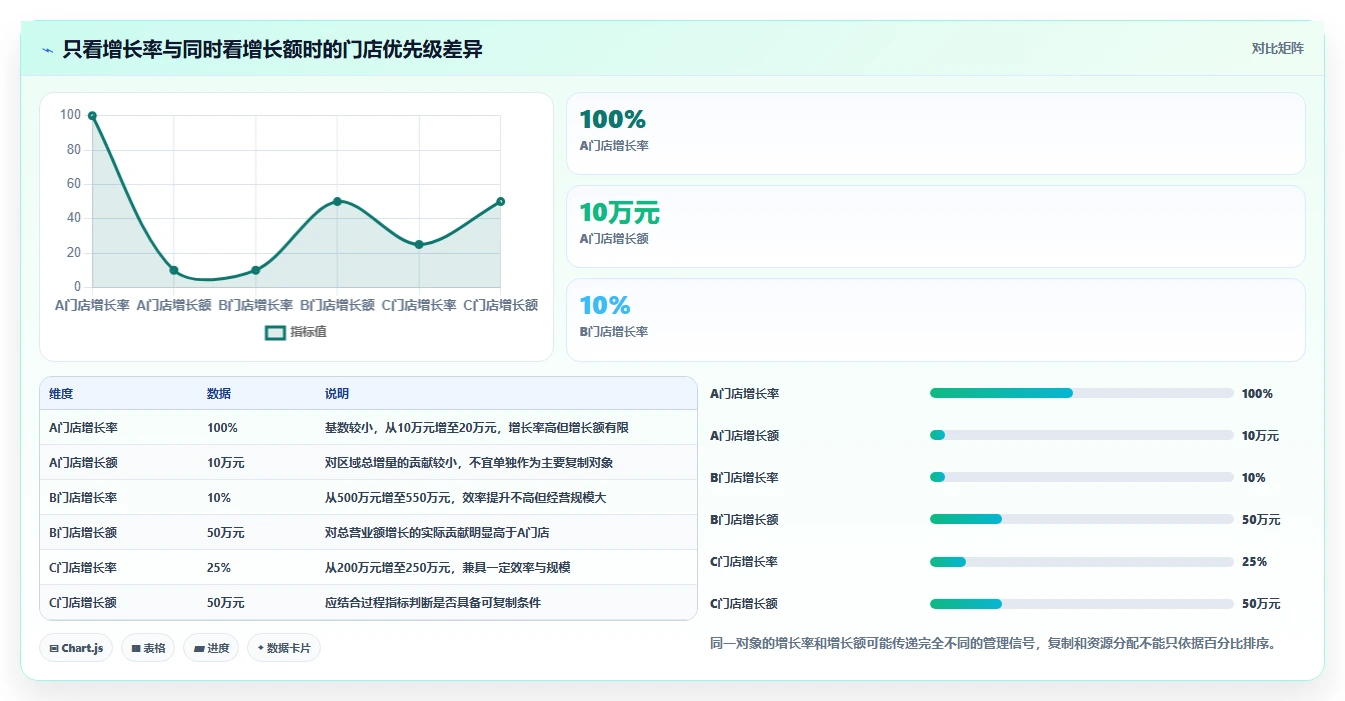
Task: Toggle the 指标值 legend swatch
Action: pyautogui.click(x=275, y=332)
